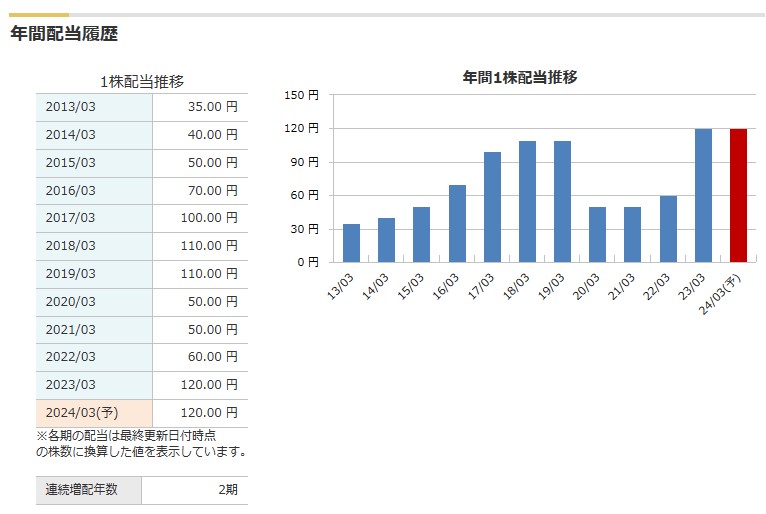The height and width of the screenshot is (514, 766).
Task: Click the 1株配当推移 table title
Action: (x=142, y=82)
